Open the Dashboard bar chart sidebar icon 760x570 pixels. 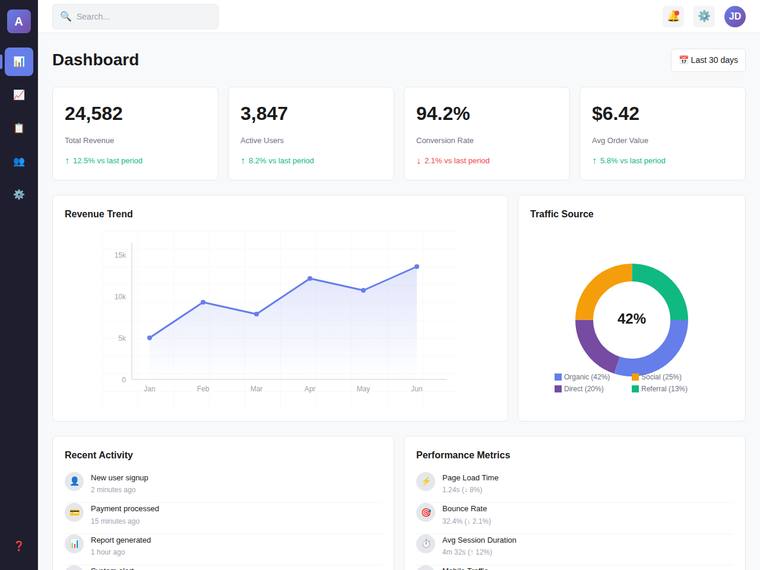(x=19, y=62)
